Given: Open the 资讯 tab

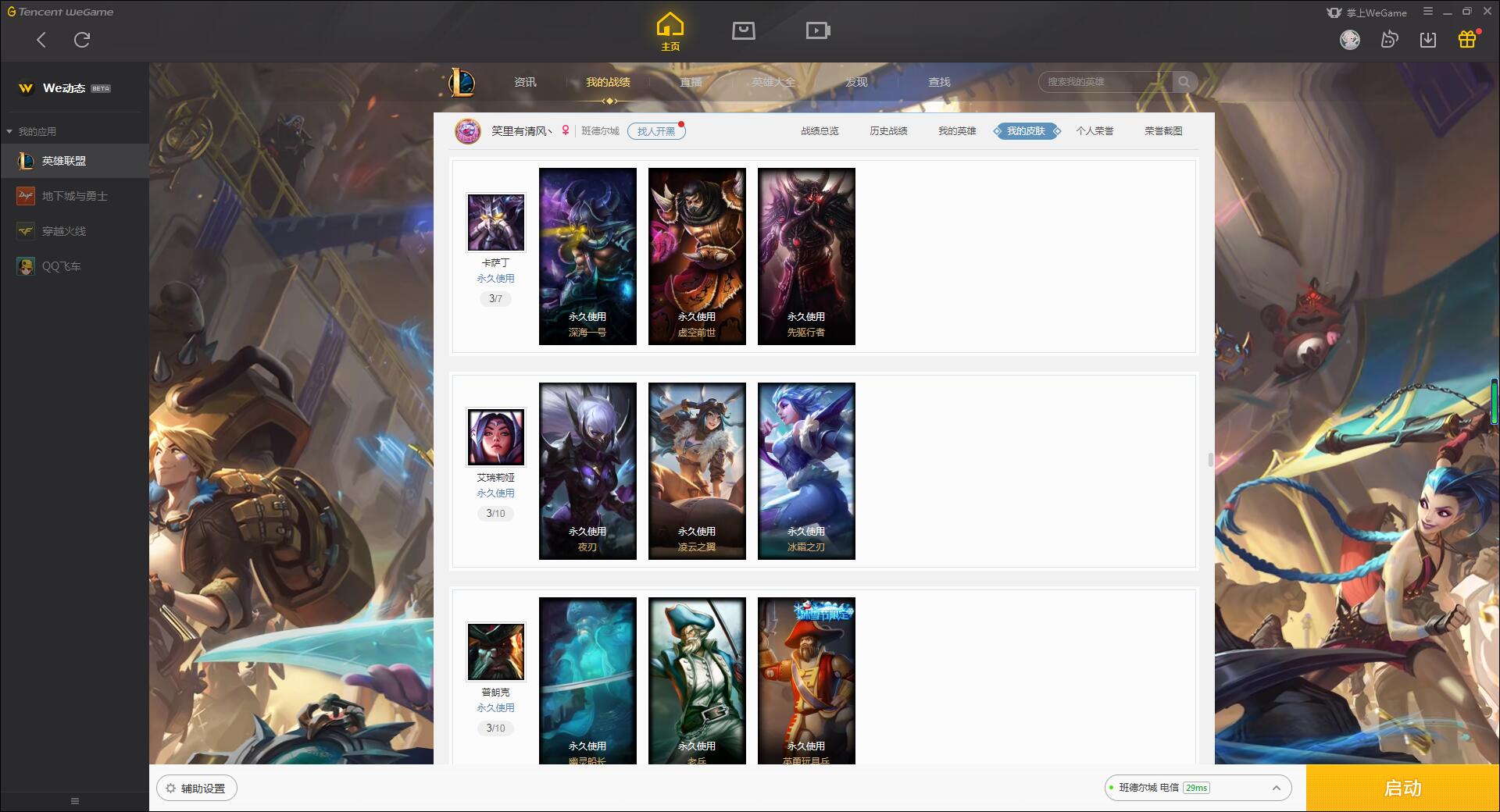Looking at the screenshot, I should coord(526,82).
